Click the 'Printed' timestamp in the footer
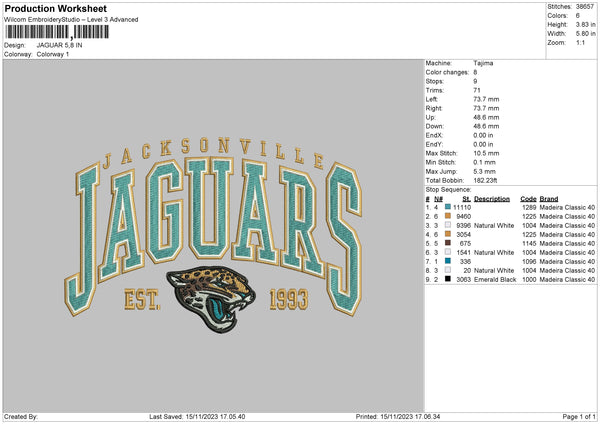600x424 pixels. (398, 416)
